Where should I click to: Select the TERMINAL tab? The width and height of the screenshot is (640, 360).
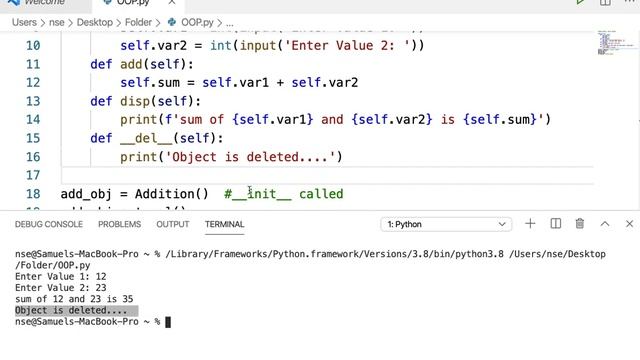pos(224,224)
